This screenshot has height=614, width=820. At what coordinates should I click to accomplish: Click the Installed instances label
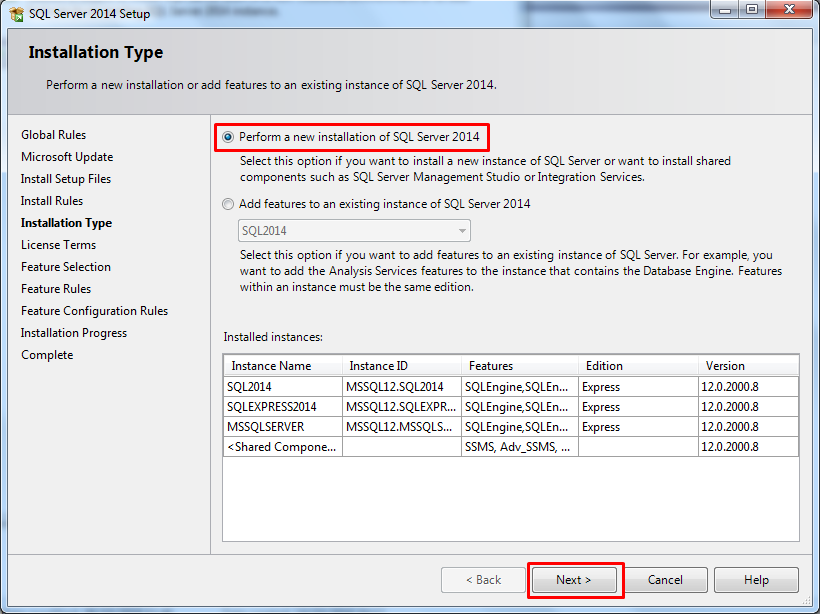[273, 337]
